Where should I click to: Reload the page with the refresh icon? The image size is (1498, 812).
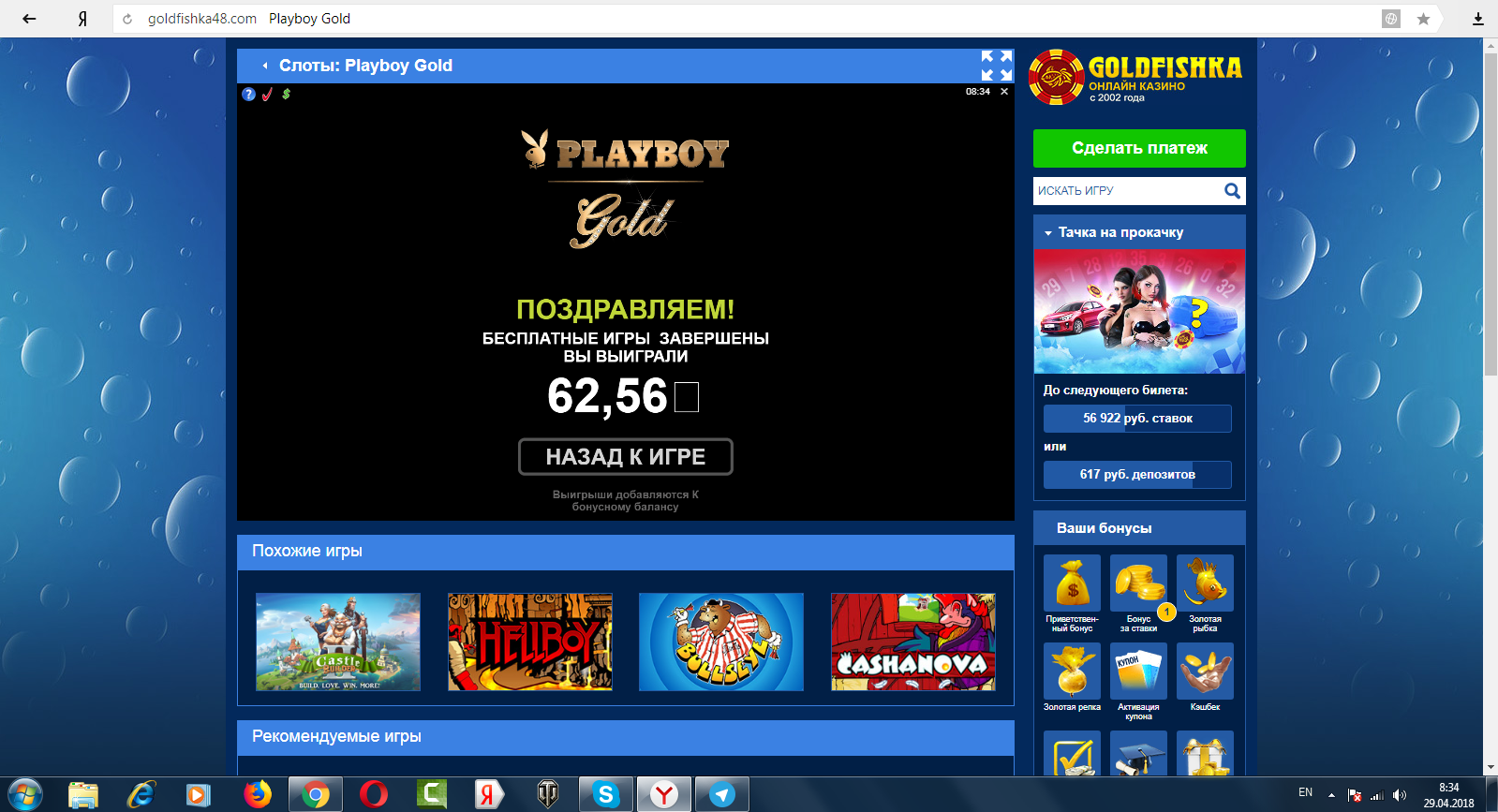coord(127,19)
